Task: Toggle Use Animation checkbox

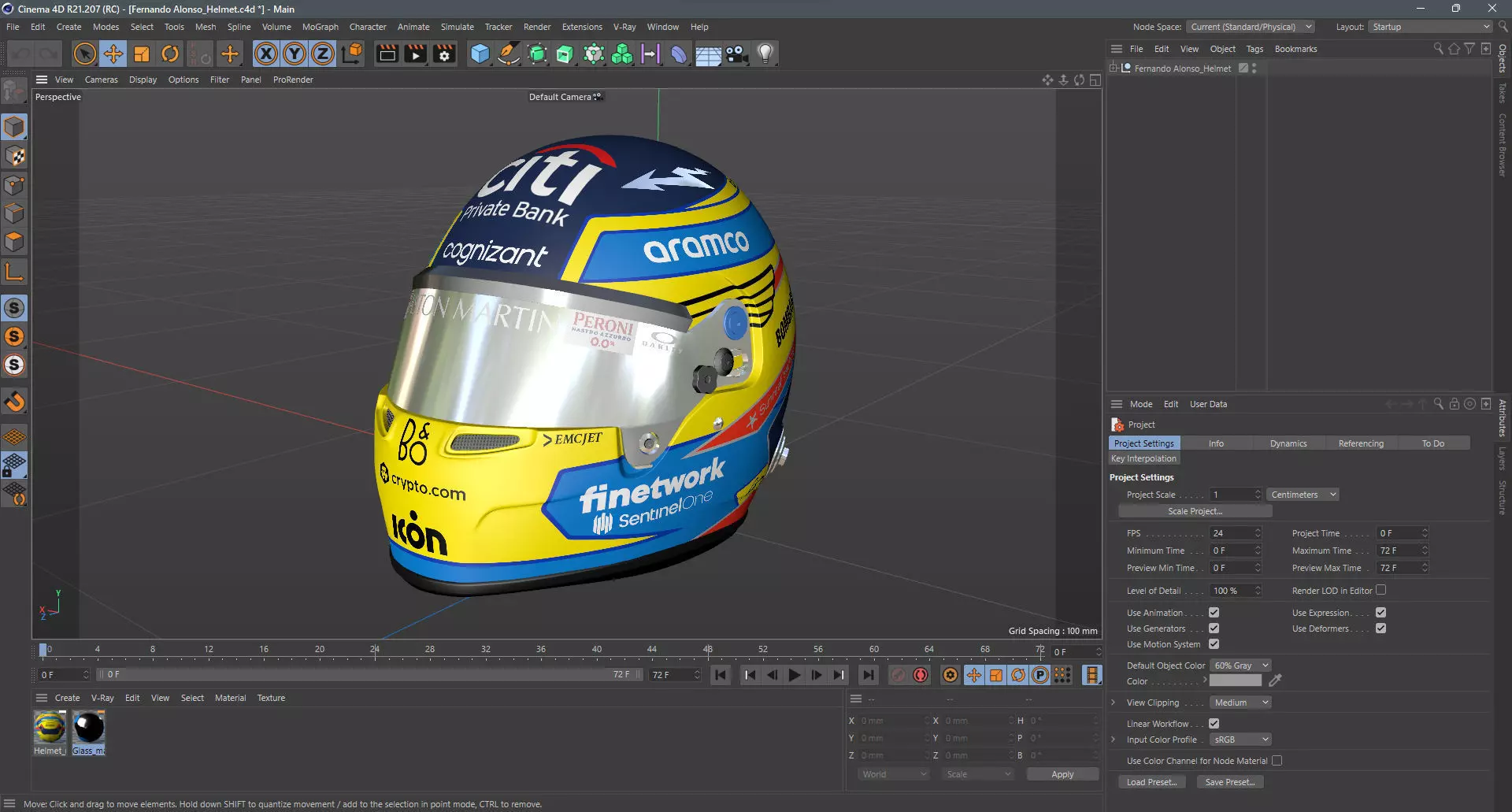Action: pos(1214,613)
